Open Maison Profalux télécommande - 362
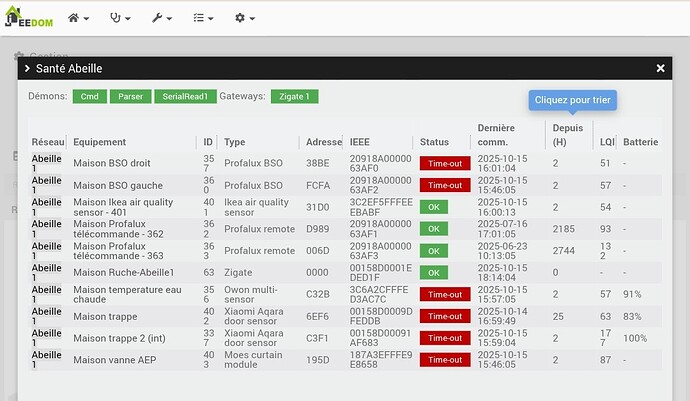690x401 pixels. 118,229
